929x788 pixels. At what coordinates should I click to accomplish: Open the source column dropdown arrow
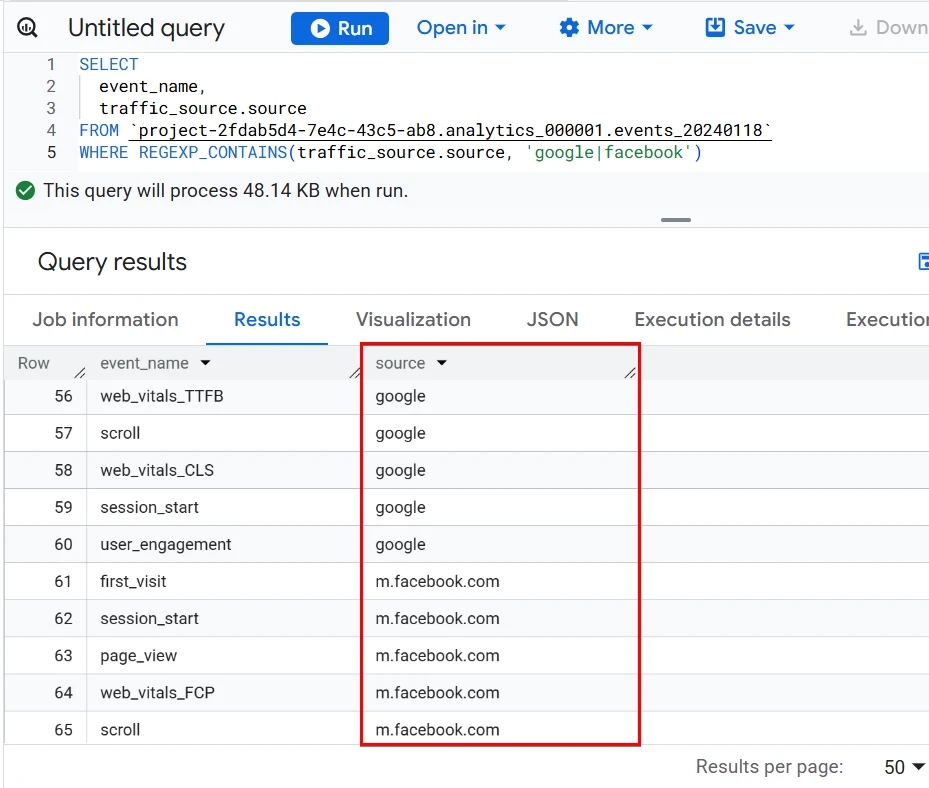pos(441,363)
